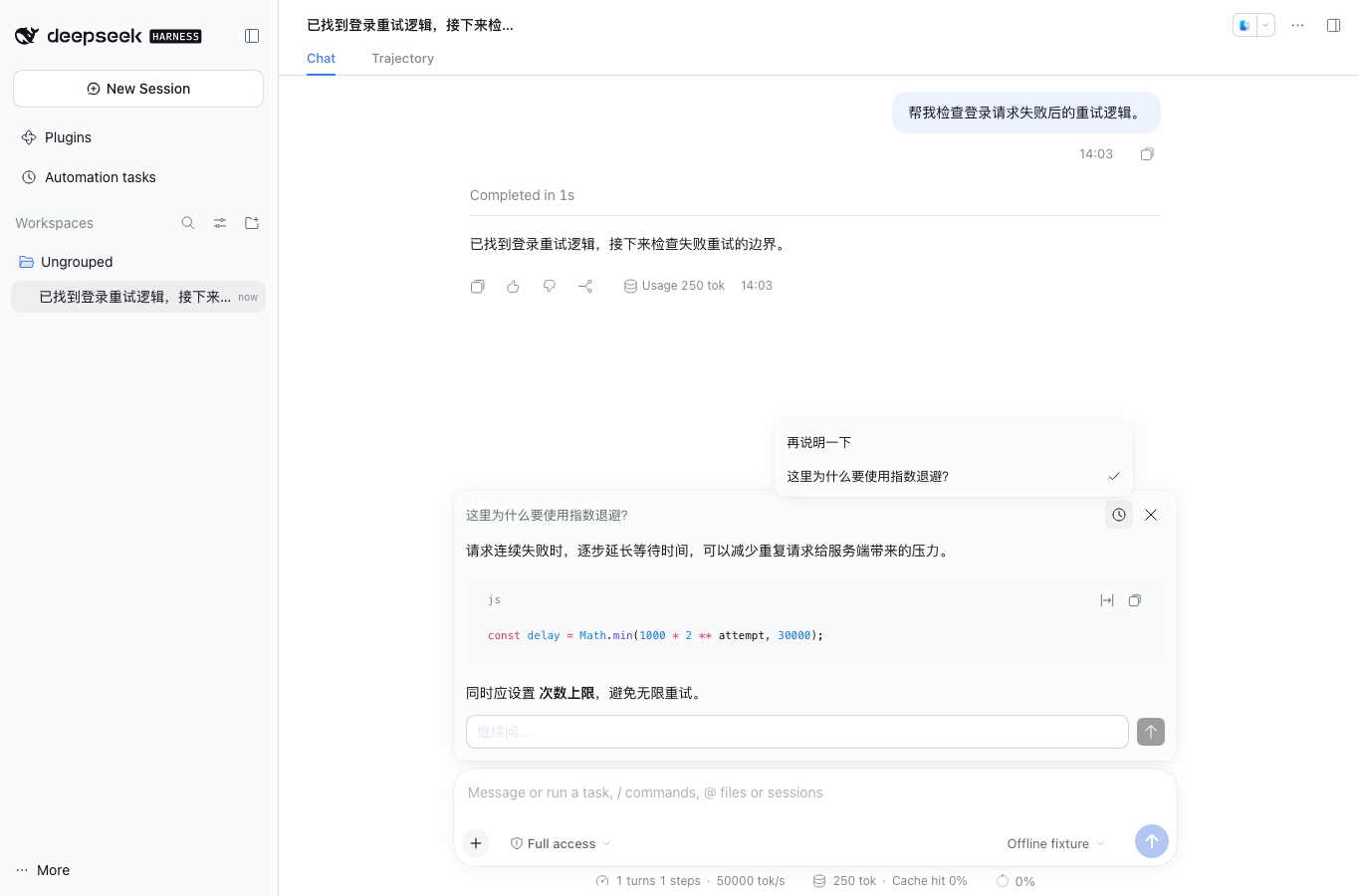This screenshot has width=1359, height=896.
Task: Click the Usage 250 tok label
Action: pos(674,286)
